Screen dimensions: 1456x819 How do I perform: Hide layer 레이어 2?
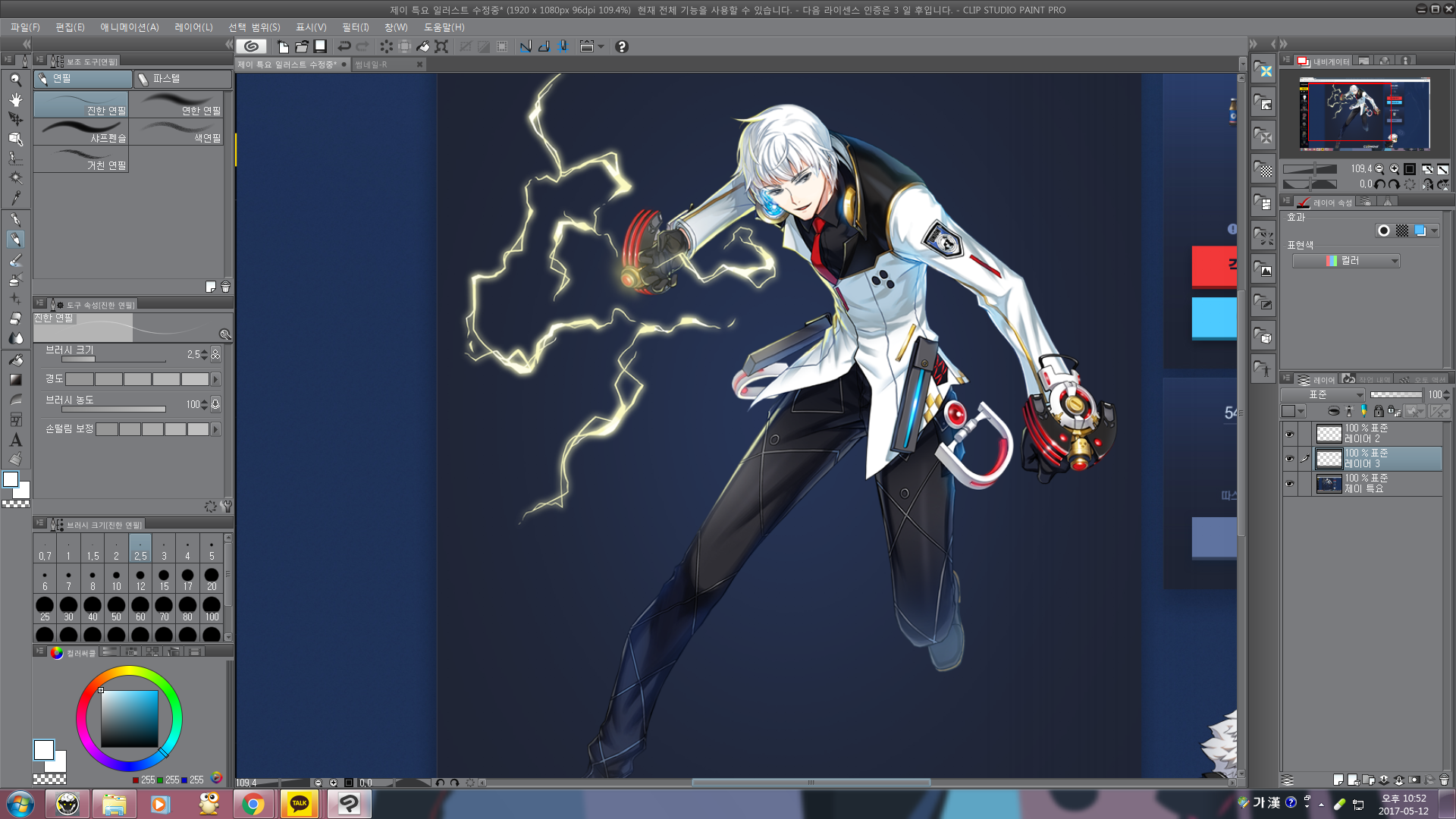(x=1289, y=435)
